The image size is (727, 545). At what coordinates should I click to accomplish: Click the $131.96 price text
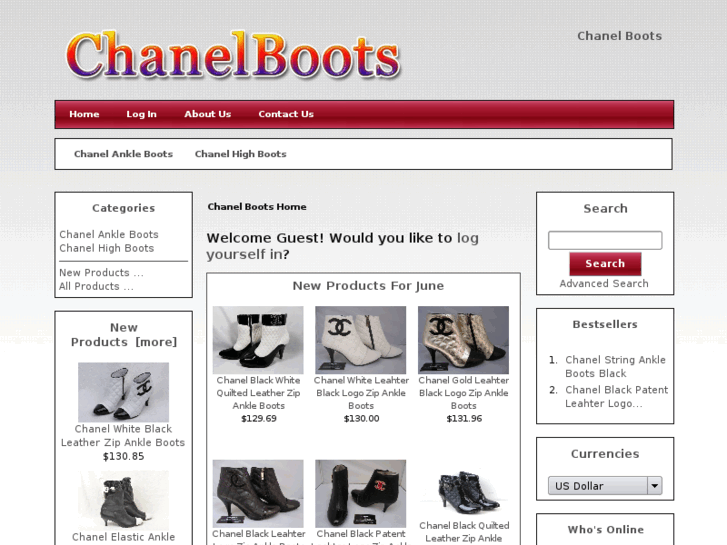[464, 418]
